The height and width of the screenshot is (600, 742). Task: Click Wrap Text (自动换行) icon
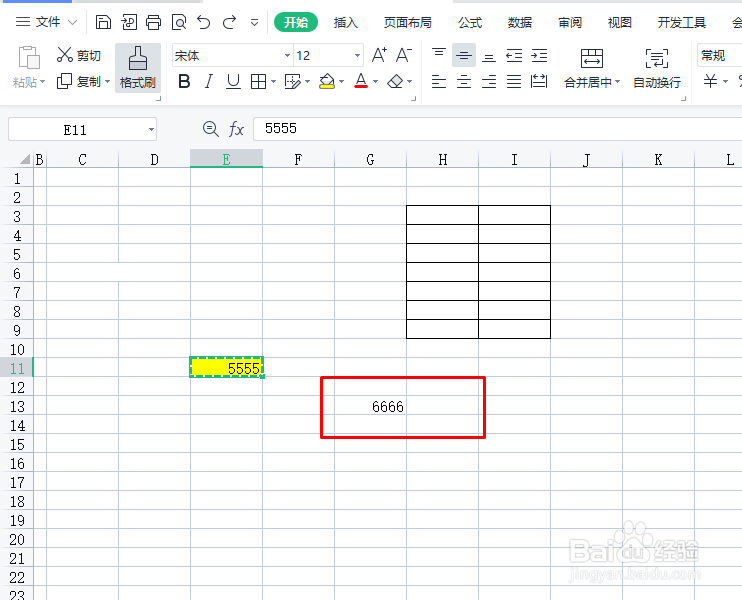point(657,58)
